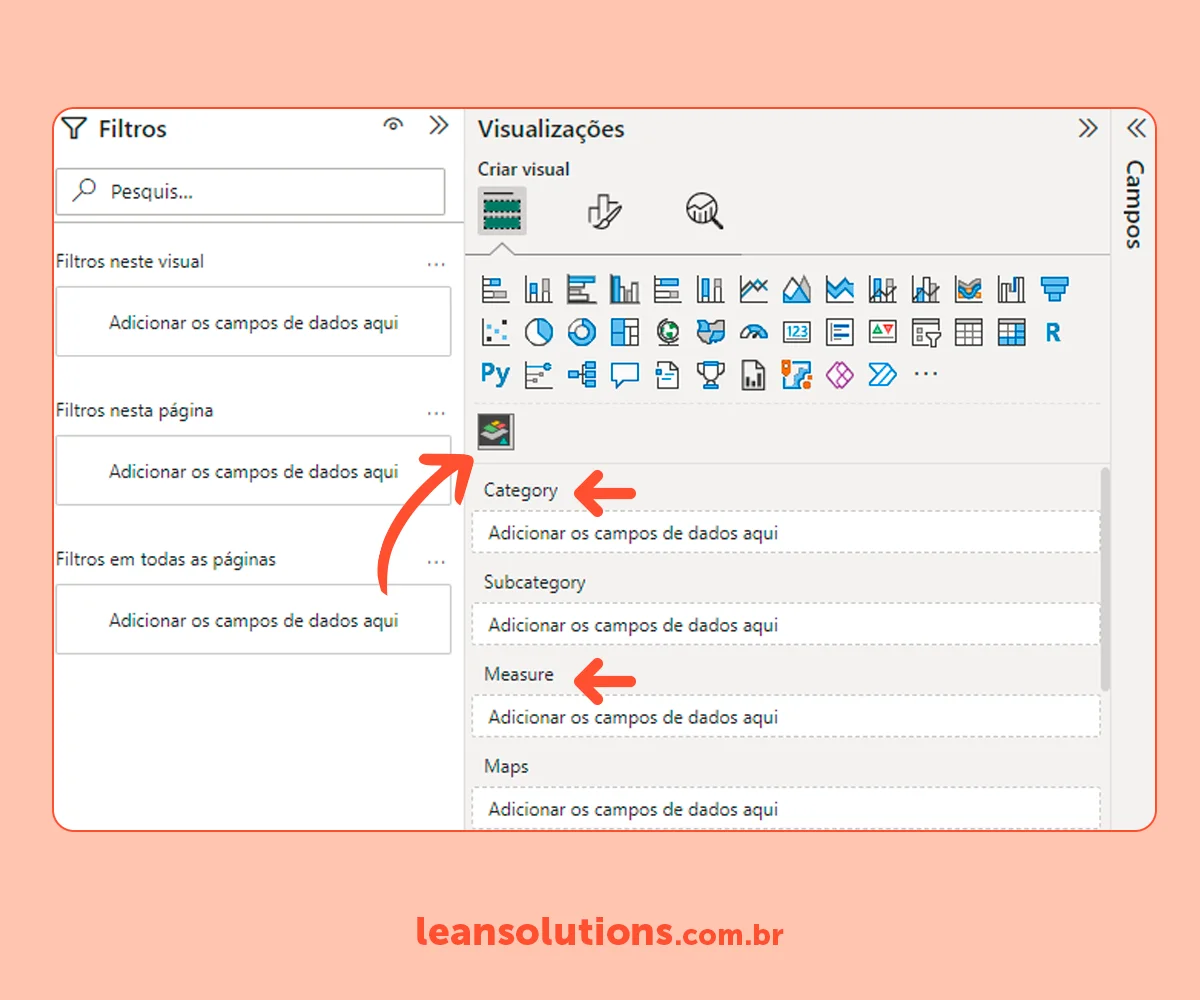The width and height of the screenshot is (1200, 1000).
Task: Choose the funnel chart visual
Action: 1054,290
